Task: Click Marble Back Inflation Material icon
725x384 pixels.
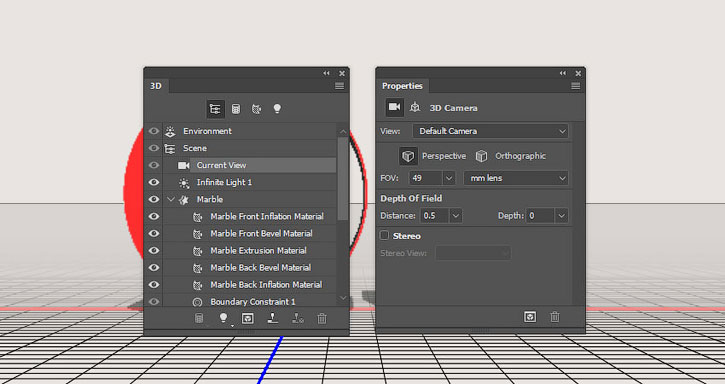Action: (x=197, y=285)
